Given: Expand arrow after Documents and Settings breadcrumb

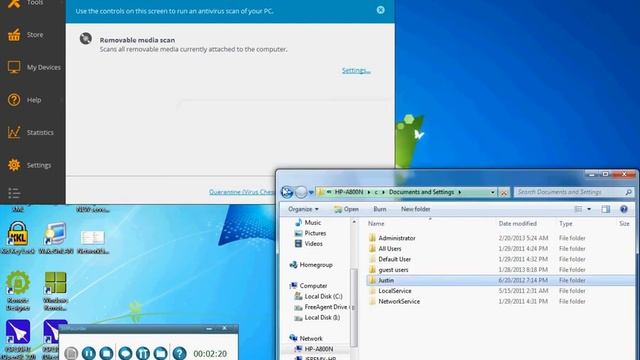Looking at the screenshot, I should 460,192.
